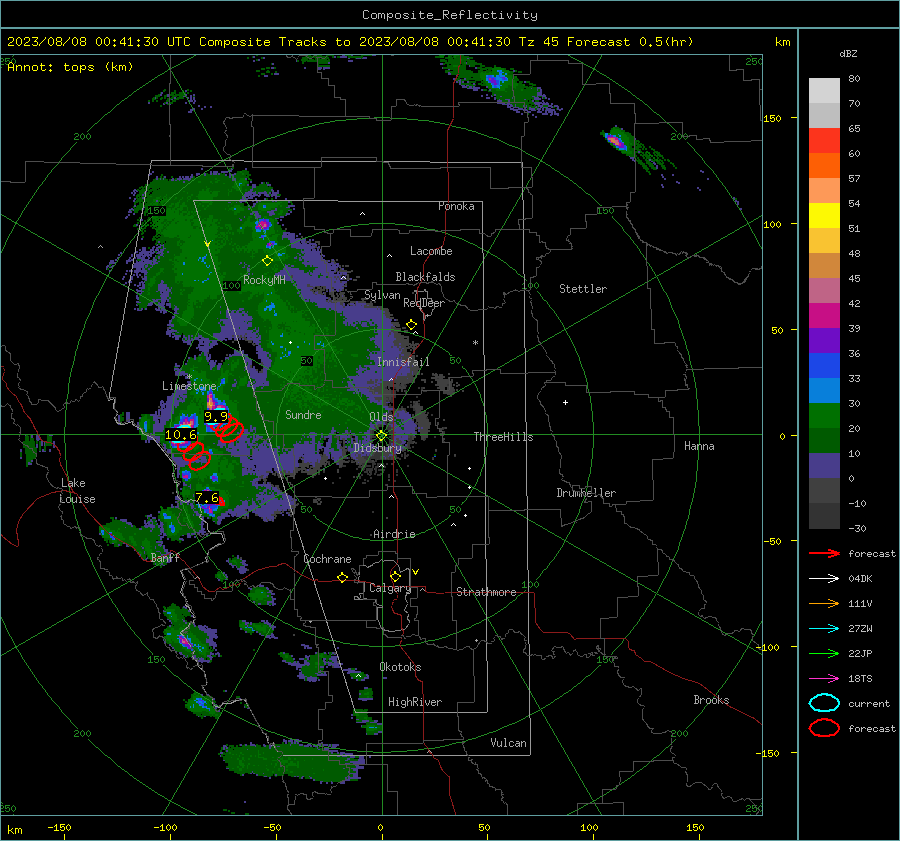Click the Lake Louise label

click(x=77, y=491)
